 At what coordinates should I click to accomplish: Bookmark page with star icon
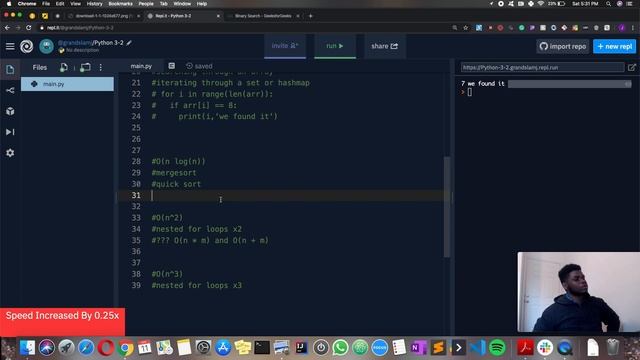coord(466,28)
